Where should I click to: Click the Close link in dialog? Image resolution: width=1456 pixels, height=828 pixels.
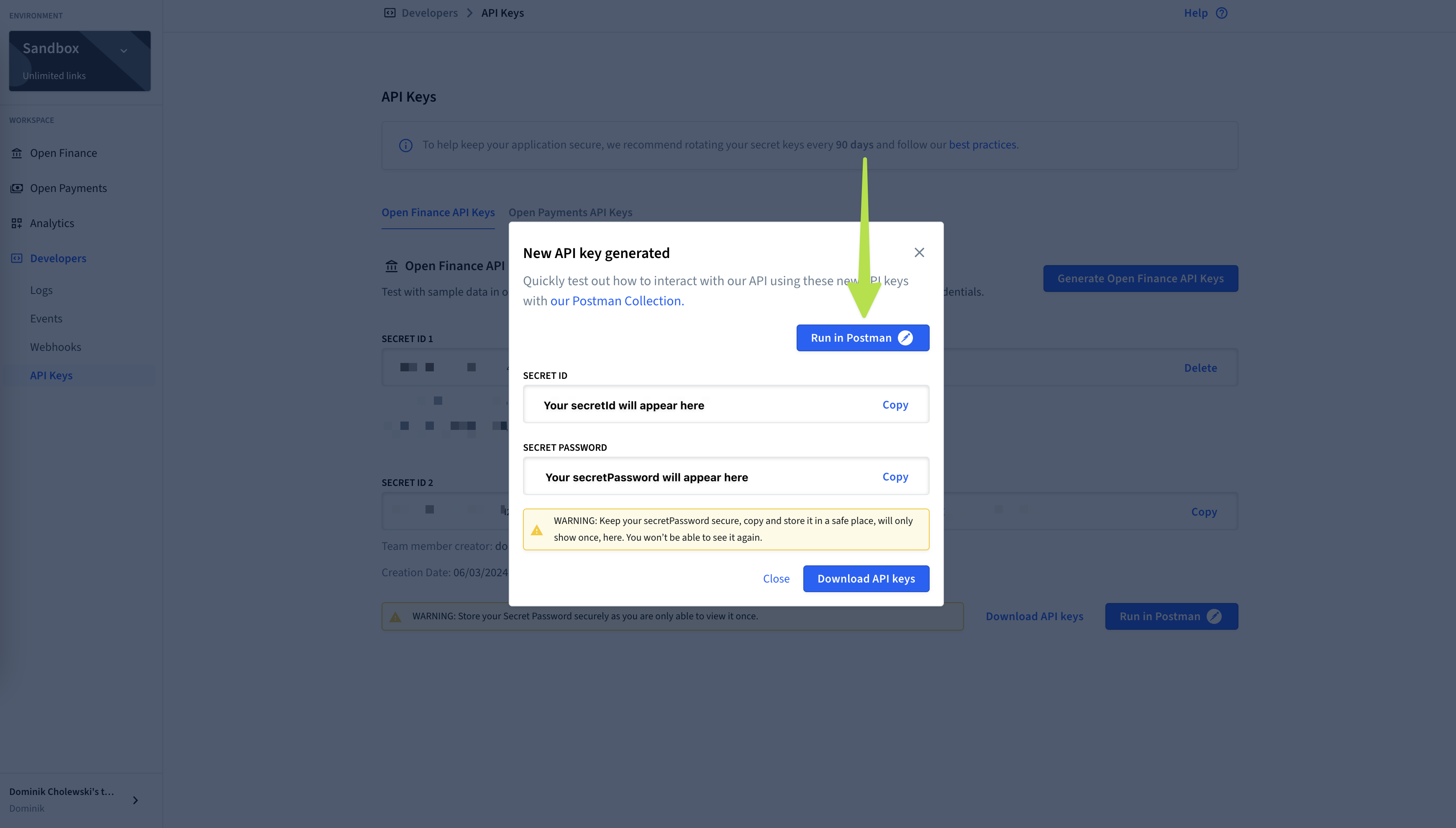click(x=776, y=578)
